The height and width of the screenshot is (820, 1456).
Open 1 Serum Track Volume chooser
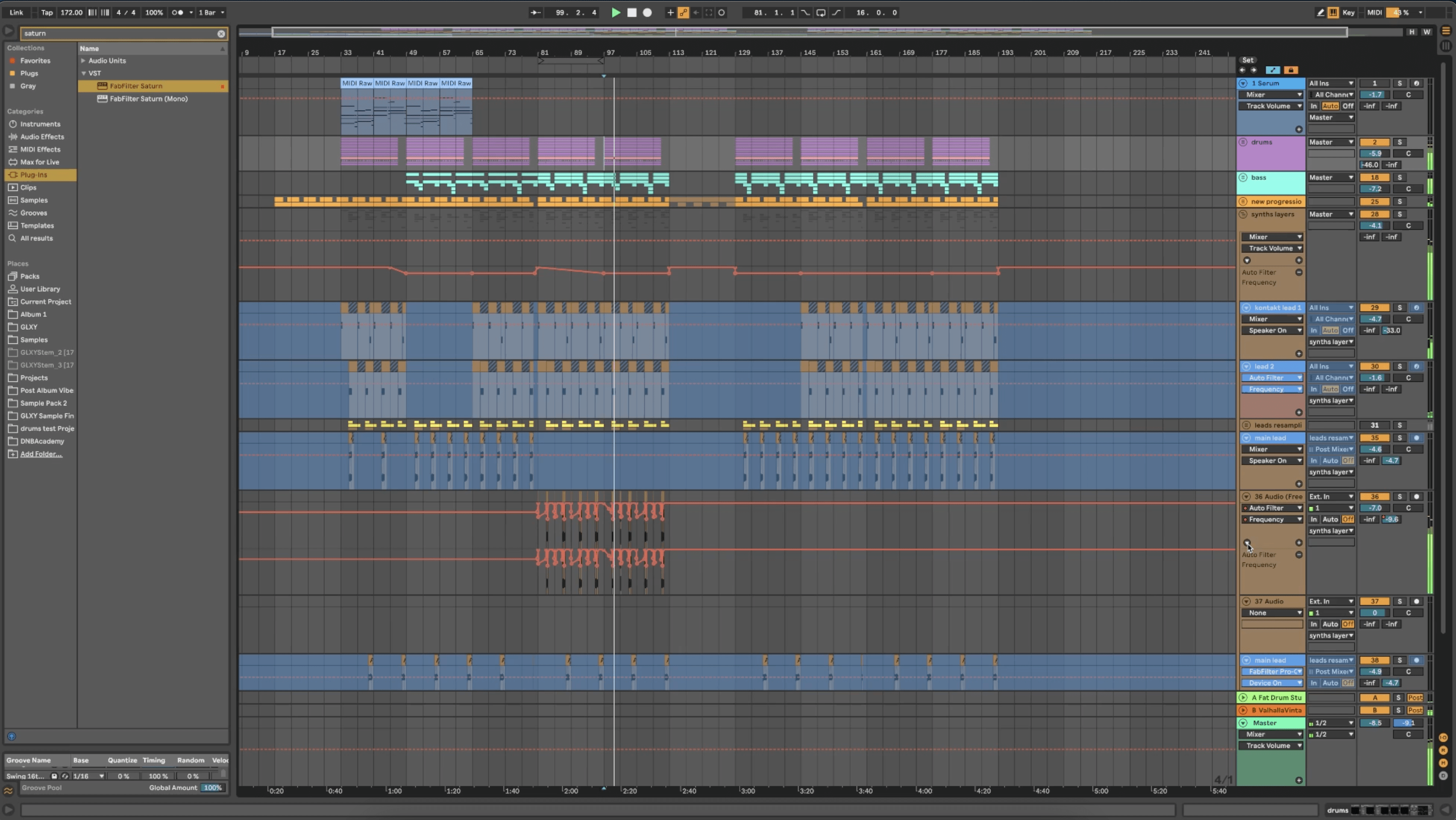point(1272,106)
